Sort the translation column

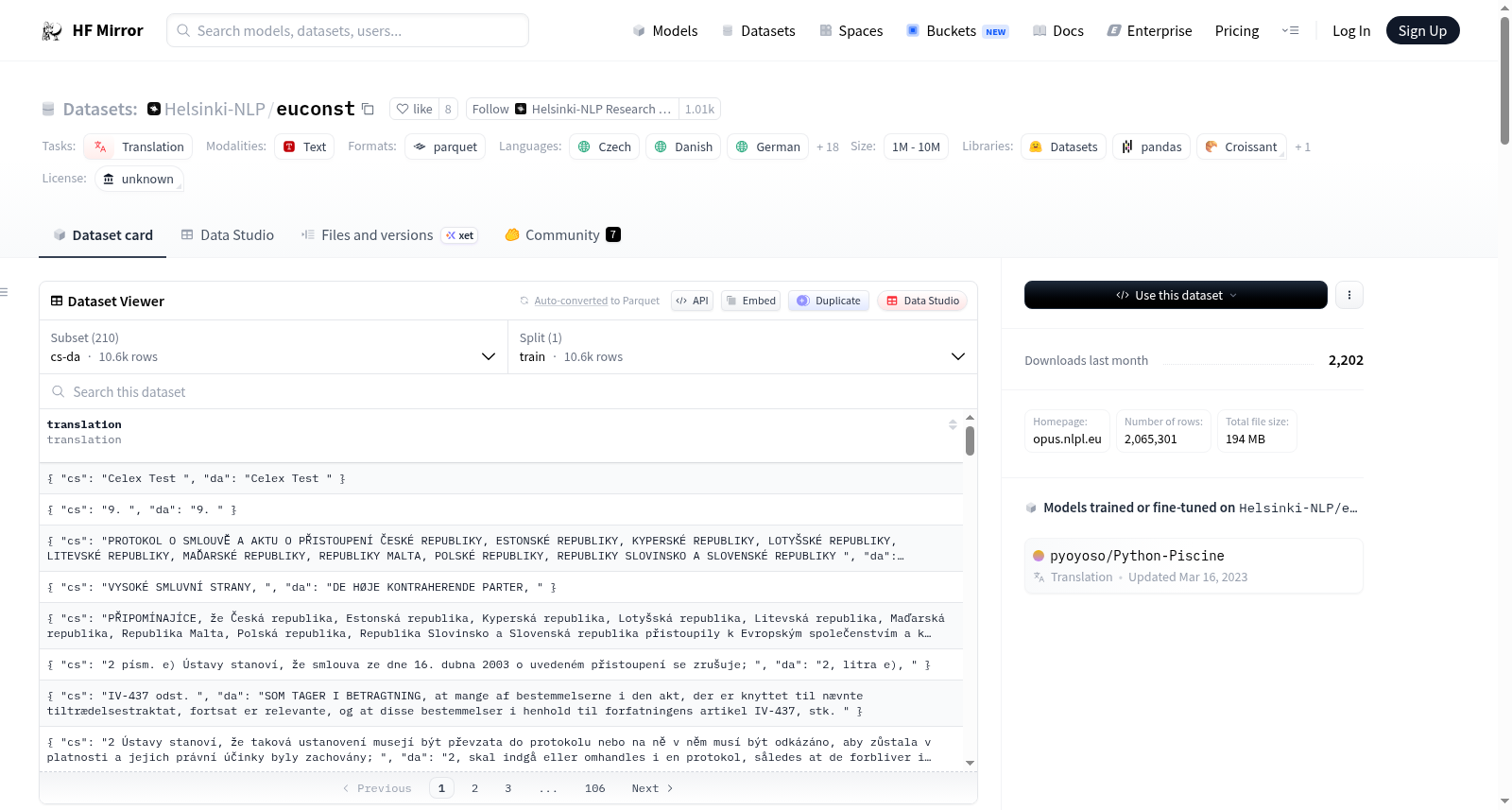tap(953, 424)
